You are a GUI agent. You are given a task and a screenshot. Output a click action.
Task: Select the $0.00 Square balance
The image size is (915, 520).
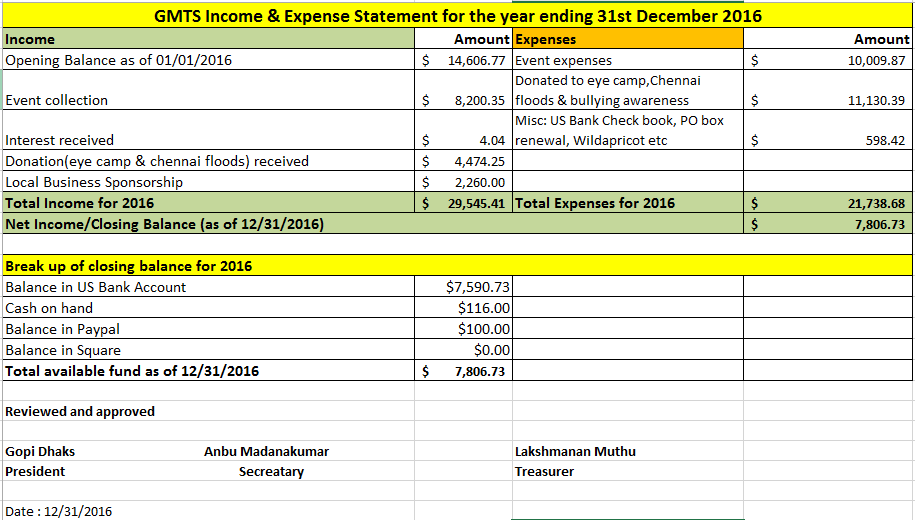(x=463, y=350)
